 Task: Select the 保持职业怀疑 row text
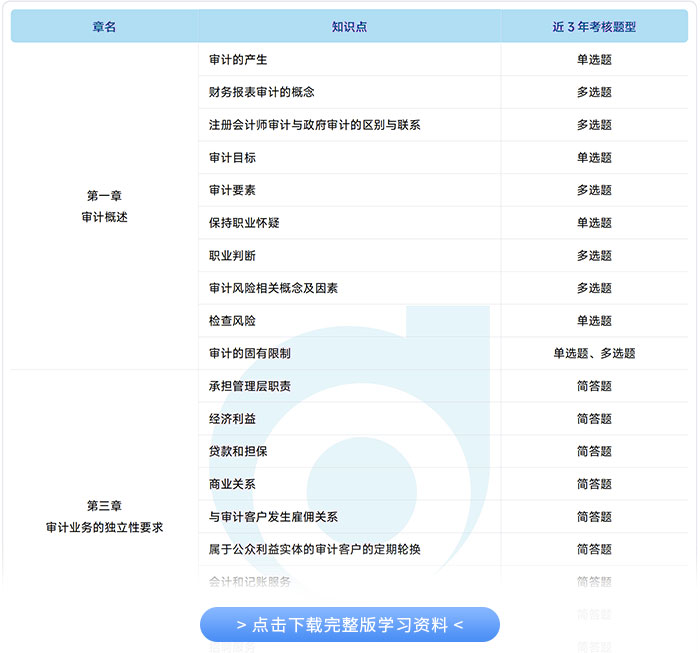click(244, 223)
